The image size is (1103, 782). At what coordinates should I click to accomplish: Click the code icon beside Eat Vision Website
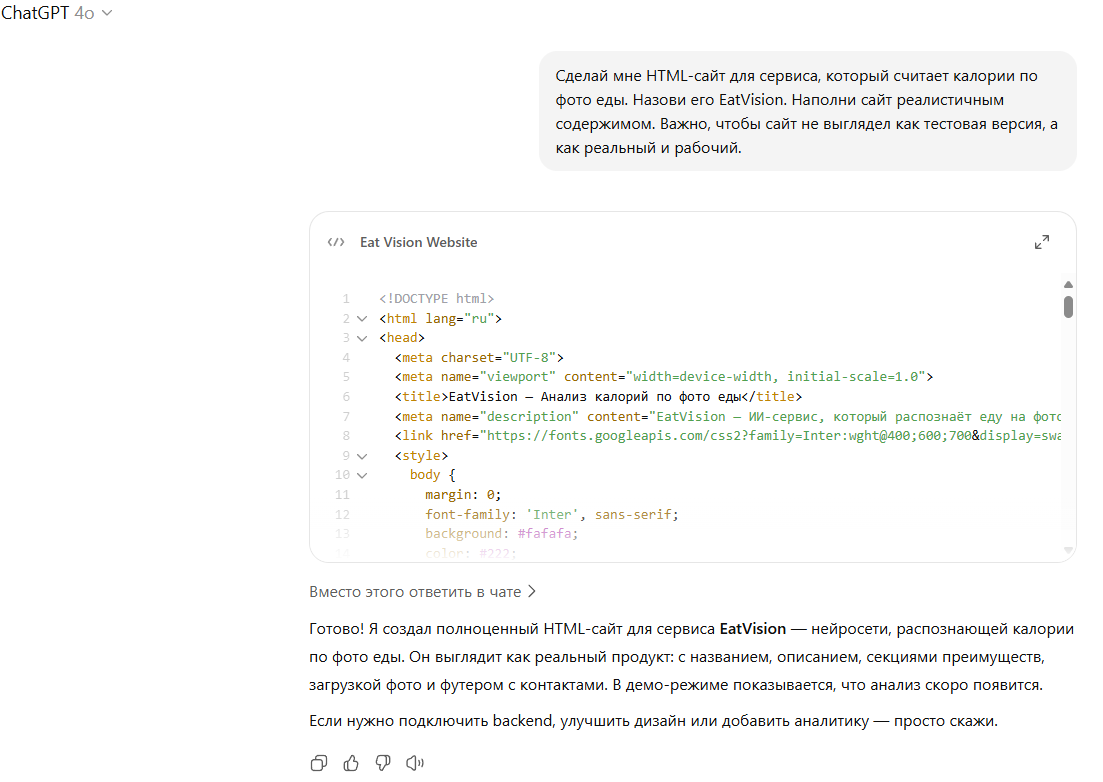tap(336, 242)
